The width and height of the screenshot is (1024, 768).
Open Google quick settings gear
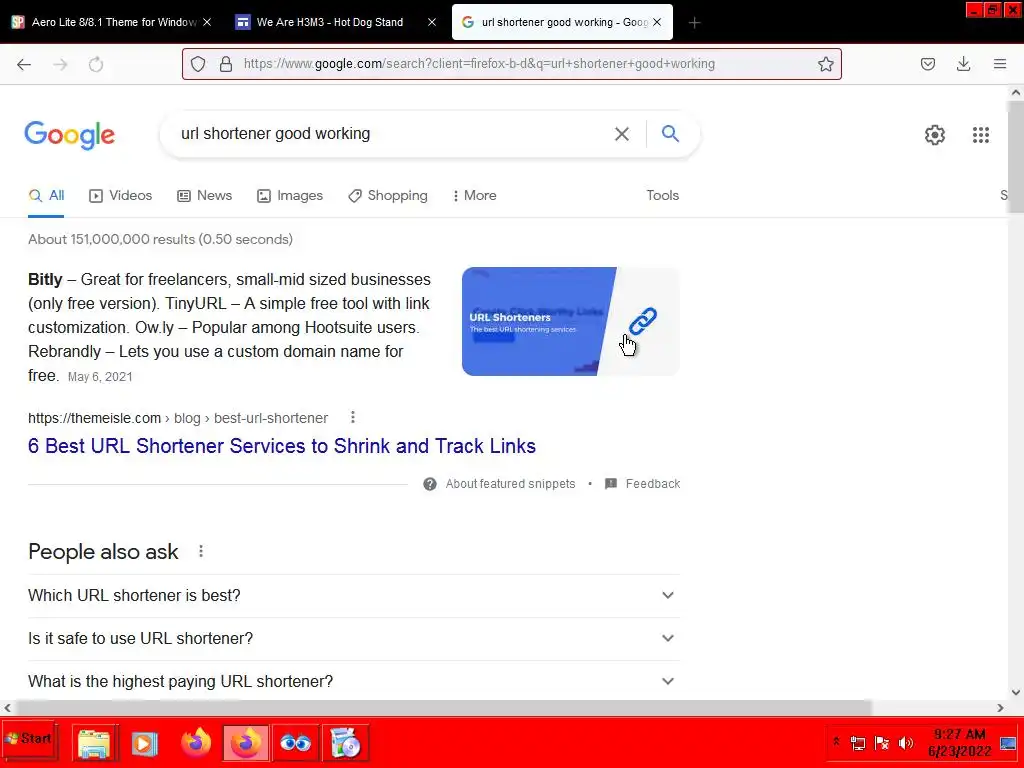(935, 135)
